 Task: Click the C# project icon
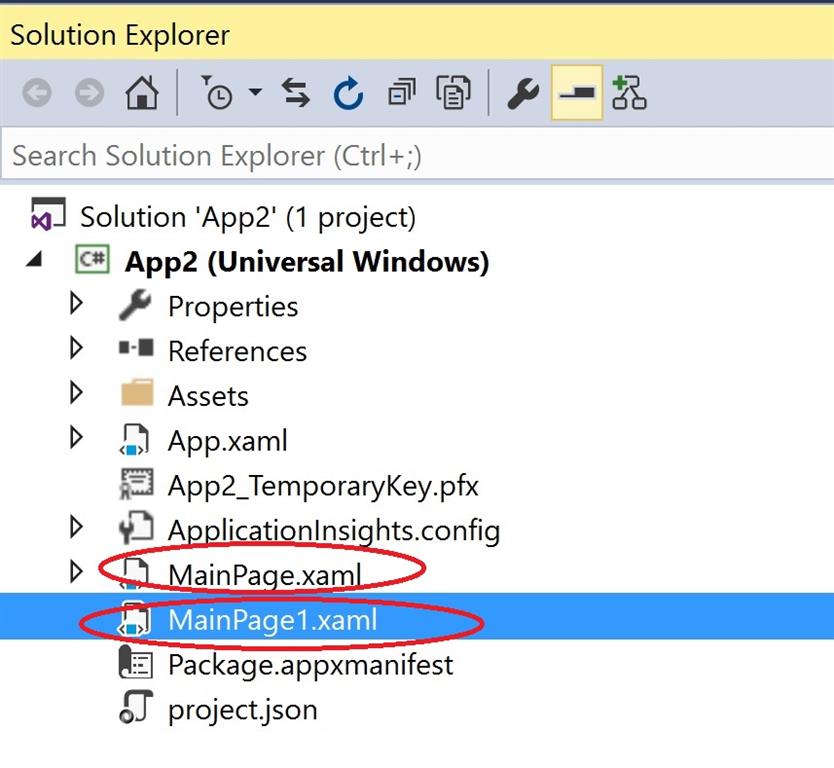pyautogui.click(x=92, y=259)
